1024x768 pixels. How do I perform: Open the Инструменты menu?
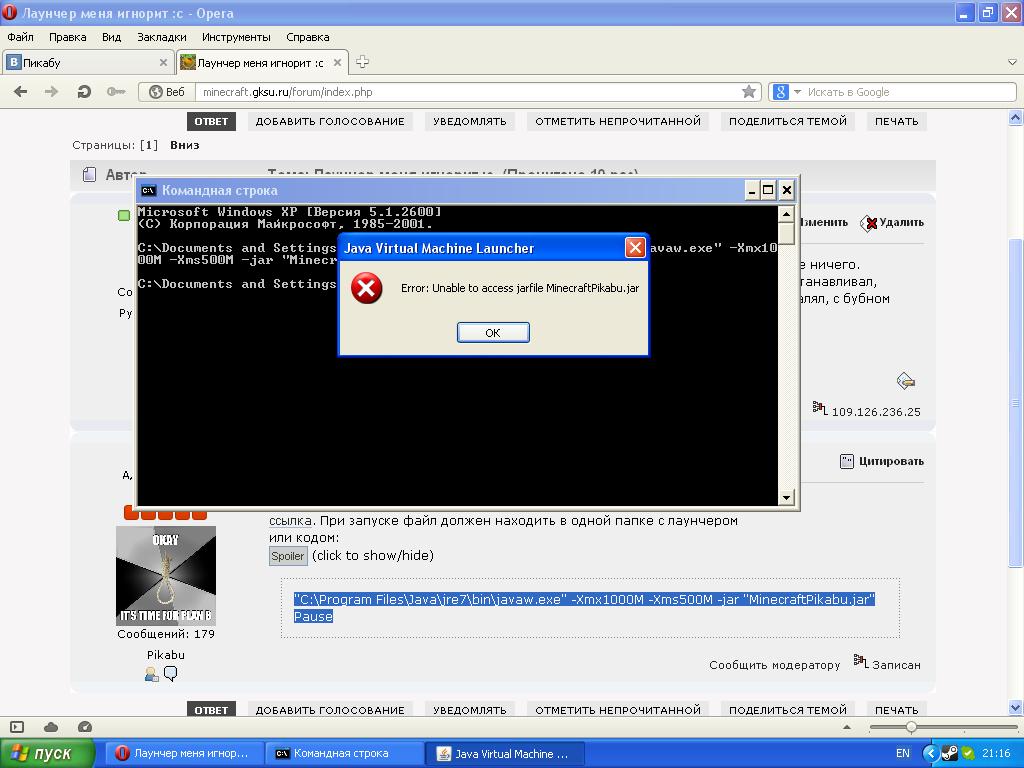[236, 37]
